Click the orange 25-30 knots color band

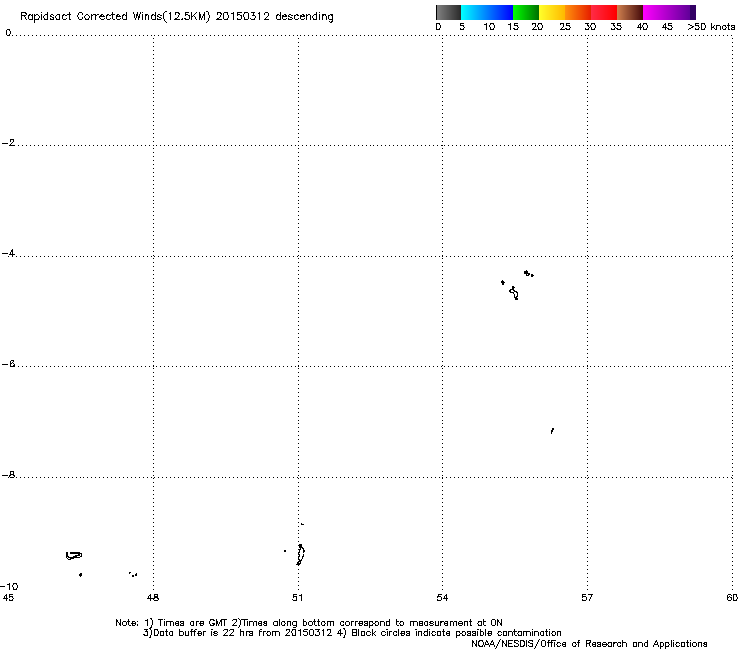point(578,12)
